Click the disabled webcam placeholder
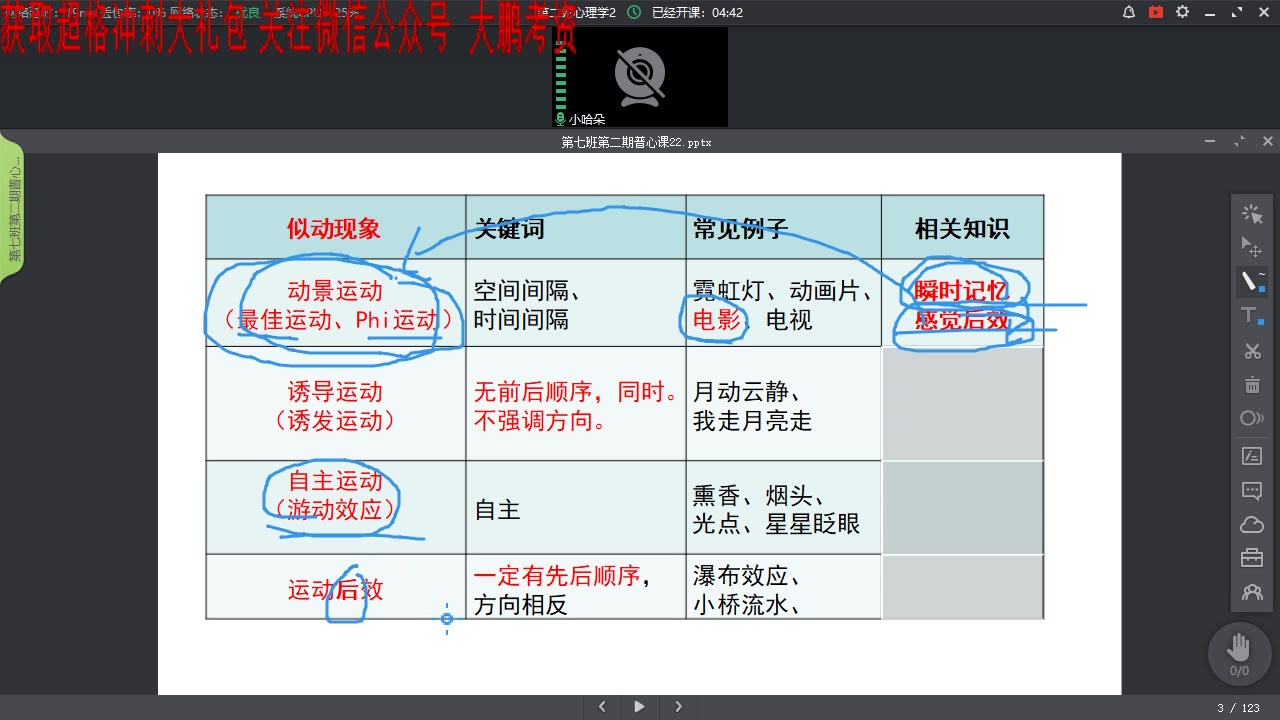This screenshot has width=1280, height=720. [640, 78]
